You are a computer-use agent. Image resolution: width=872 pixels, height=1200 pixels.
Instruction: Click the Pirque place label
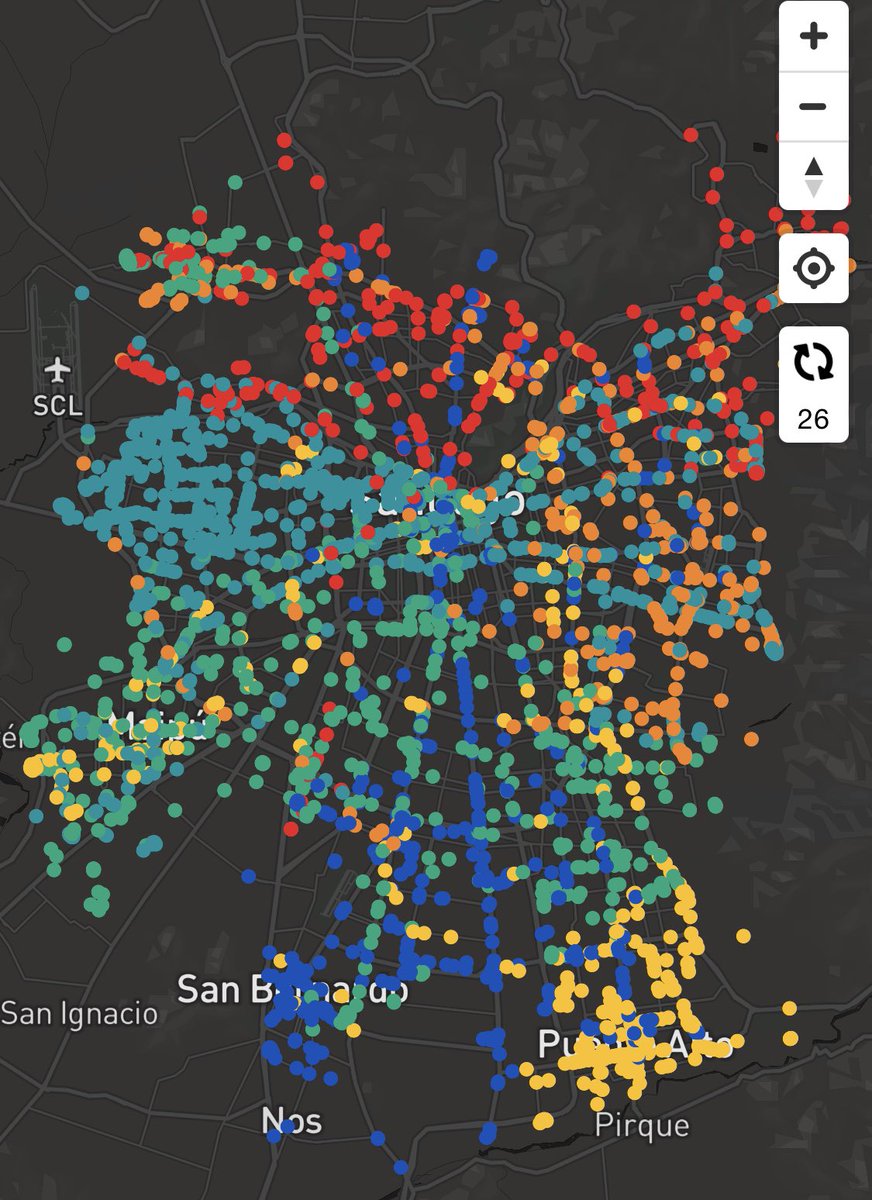(642, 1125)
